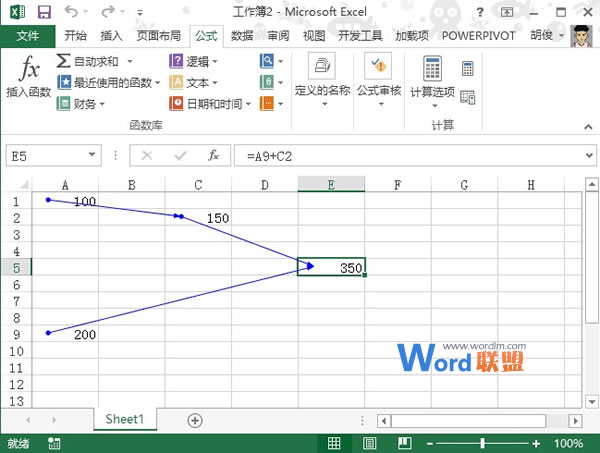Click the macro recording icon in status bar
Image resolution: width=600 pixels, height=453 pixels.
click(x=54, y=443)
